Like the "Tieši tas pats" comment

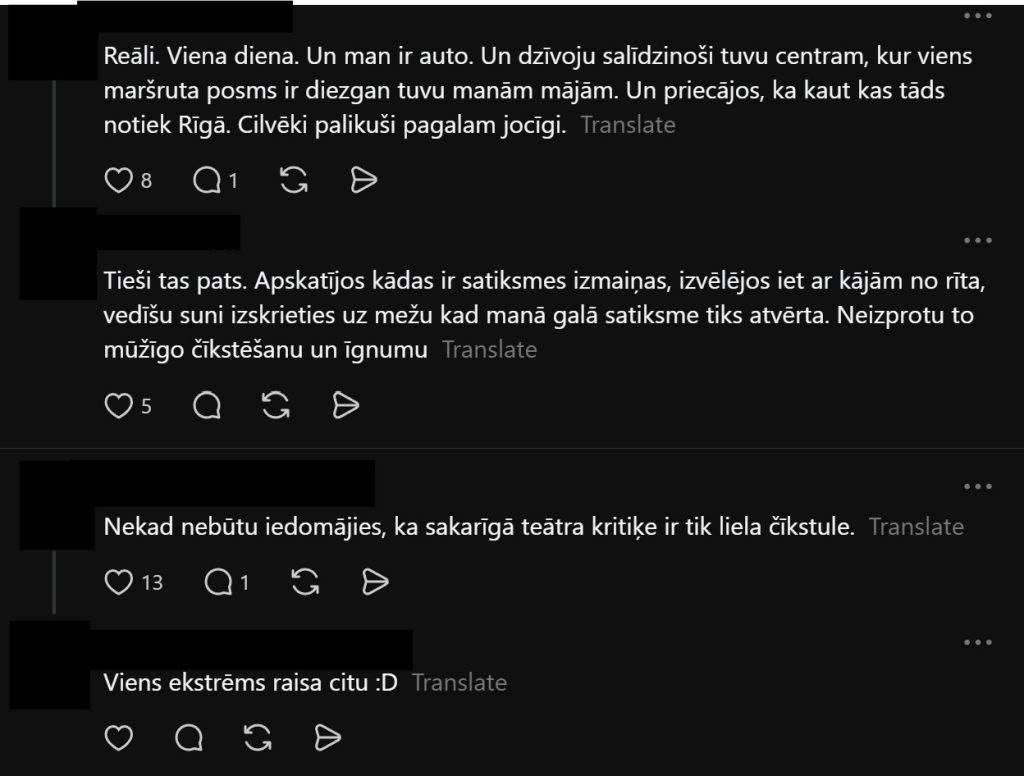coord(118,406)
